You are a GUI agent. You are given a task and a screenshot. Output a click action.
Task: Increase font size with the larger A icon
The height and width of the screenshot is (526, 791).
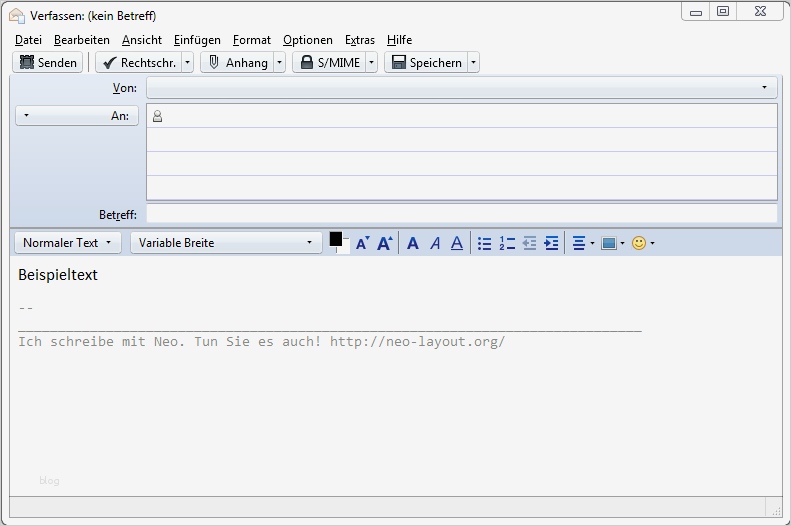pos(385,244)
